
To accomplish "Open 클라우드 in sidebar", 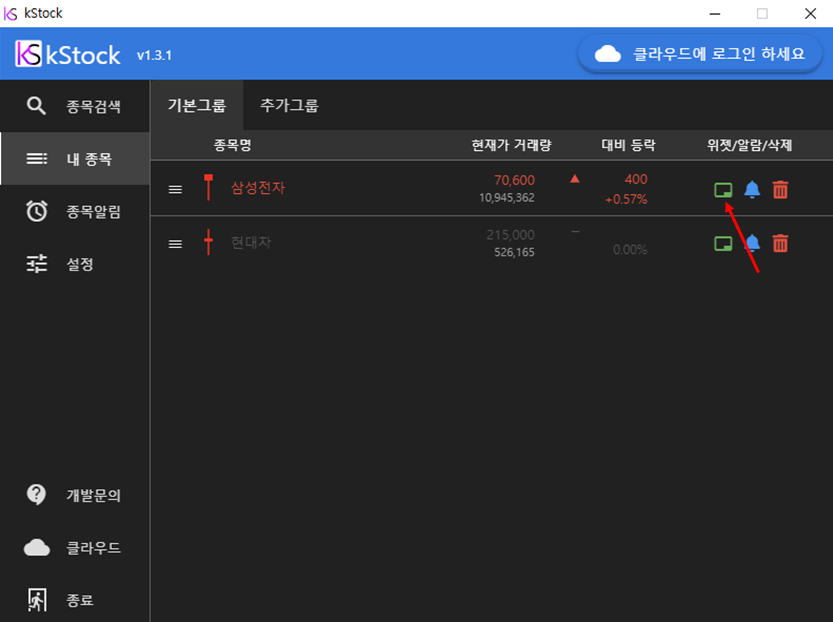I will (x=74, y=548).
